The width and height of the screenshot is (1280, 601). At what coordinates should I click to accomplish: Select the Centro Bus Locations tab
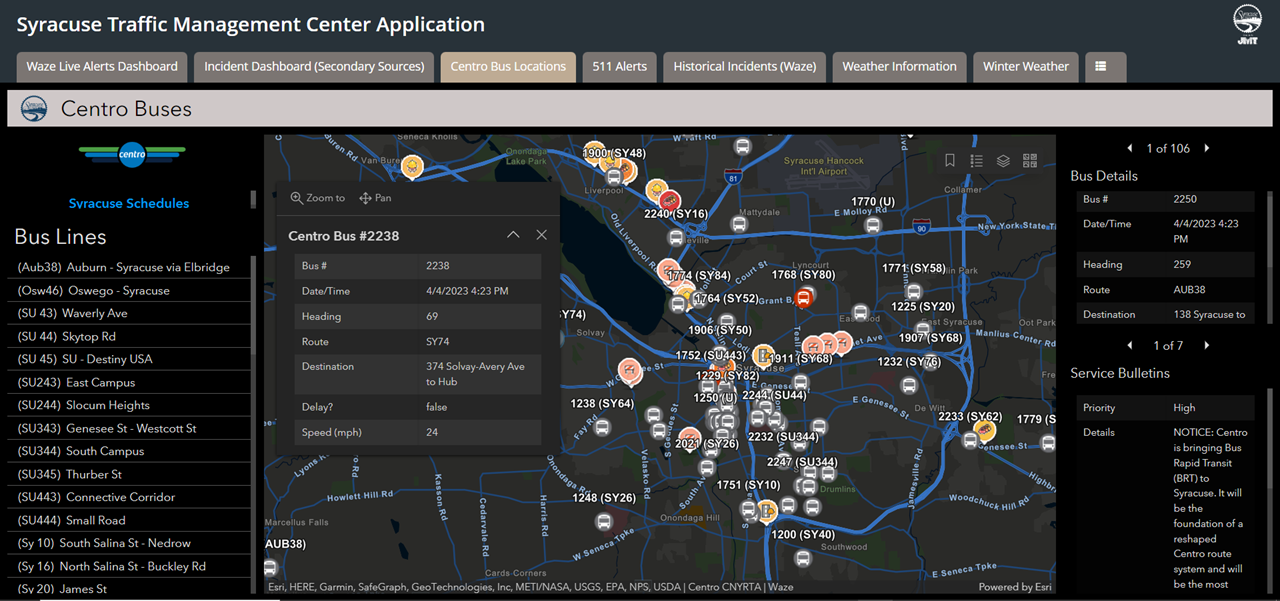tap(508, 67)
